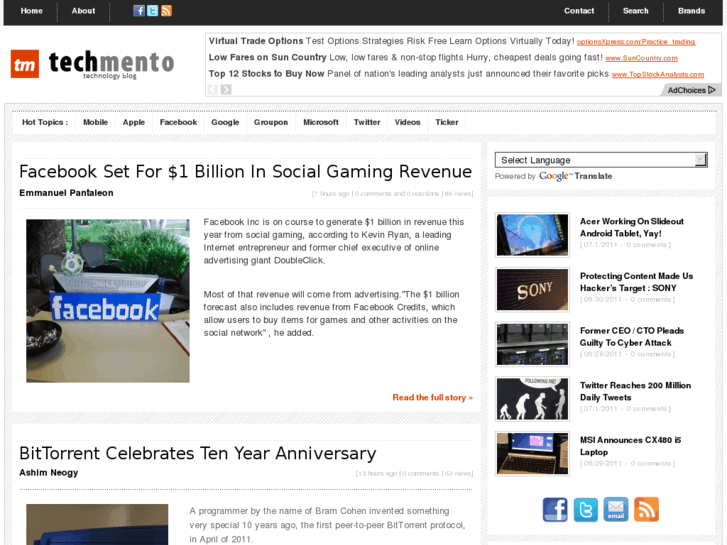Click the BitTorrent article image
The height and width of the screenshot is (545, 727).
[x=97, y=525]
